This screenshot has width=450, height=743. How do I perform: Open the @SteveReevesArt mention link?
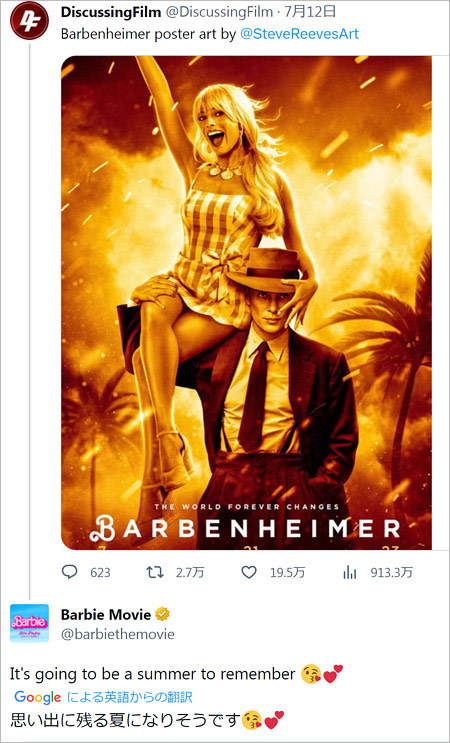click(x=299, y=34)
